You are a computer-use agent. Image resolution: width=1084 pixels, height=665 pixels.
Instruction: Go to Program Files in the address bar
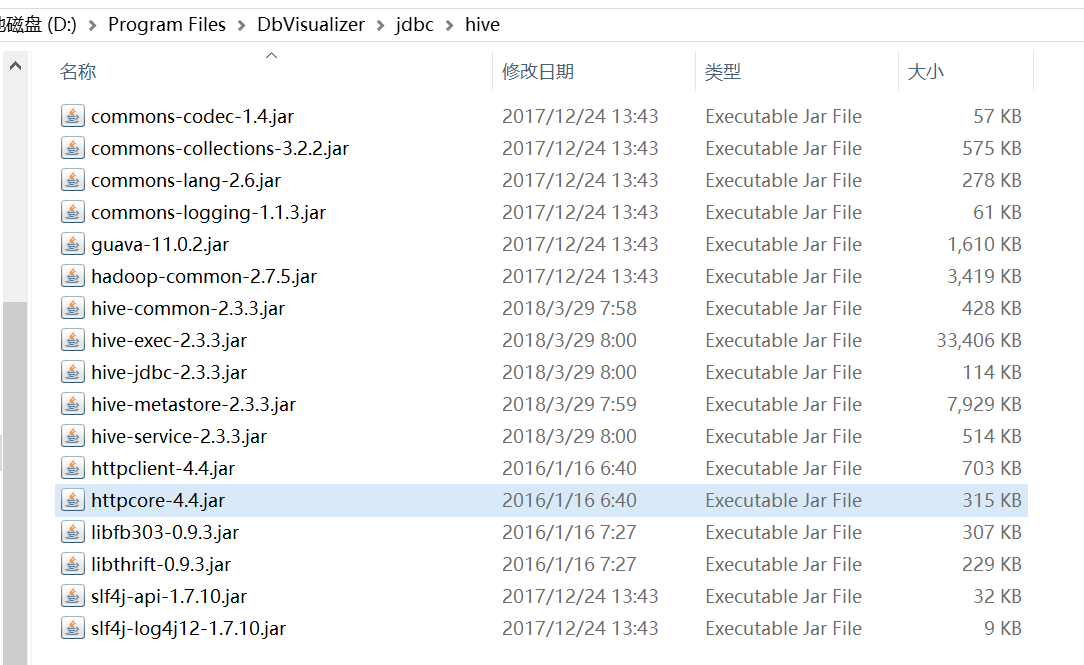pyautogui.click(x=167, y=25)
